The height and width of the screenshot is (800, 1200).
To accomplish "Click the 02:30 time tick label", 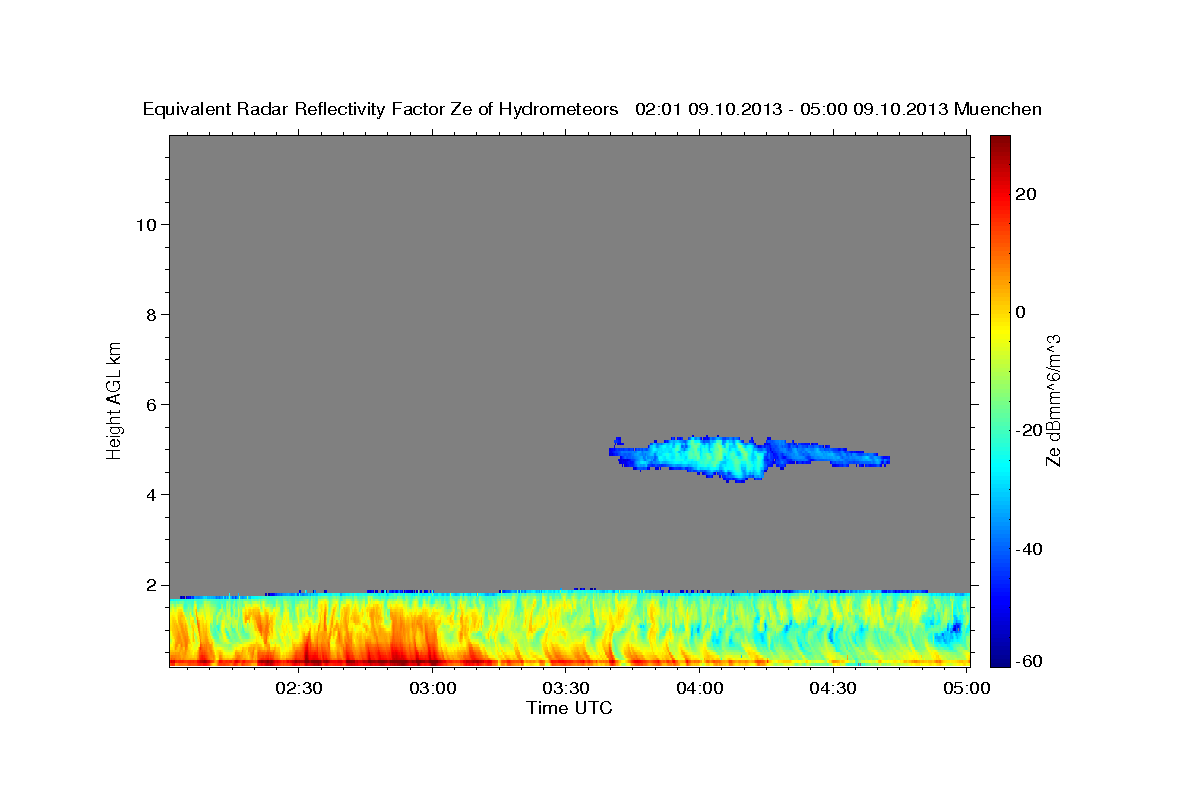I will tap(300, 688).
